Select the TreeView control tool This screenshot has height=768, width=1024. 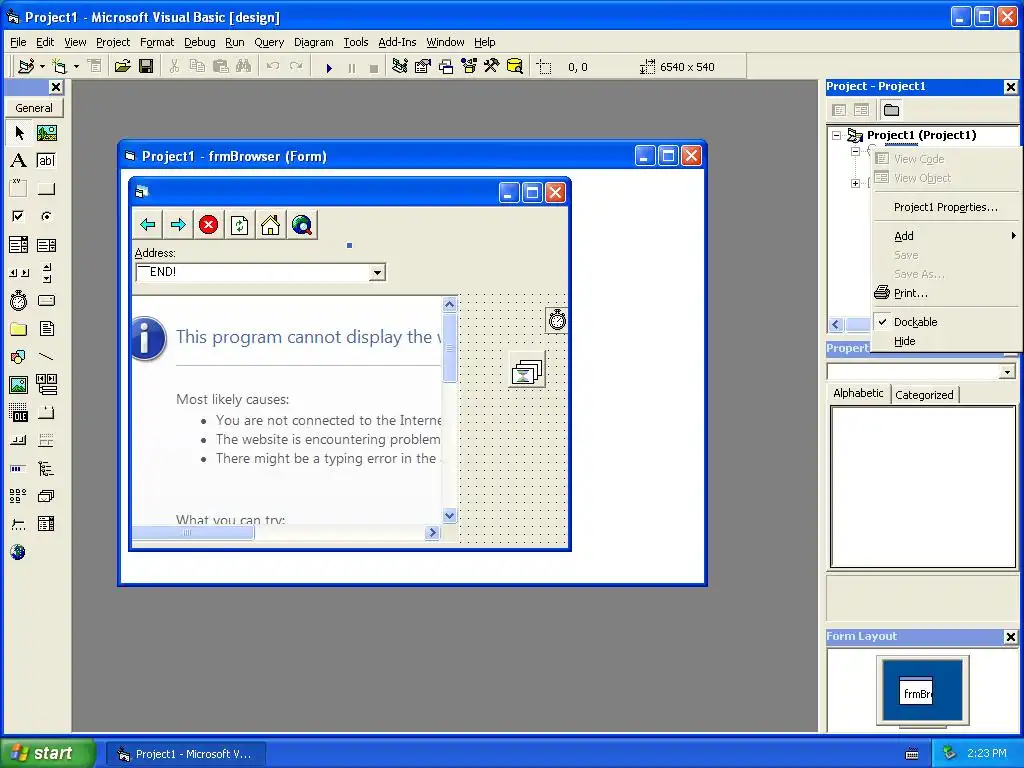(x=46, y=468)
